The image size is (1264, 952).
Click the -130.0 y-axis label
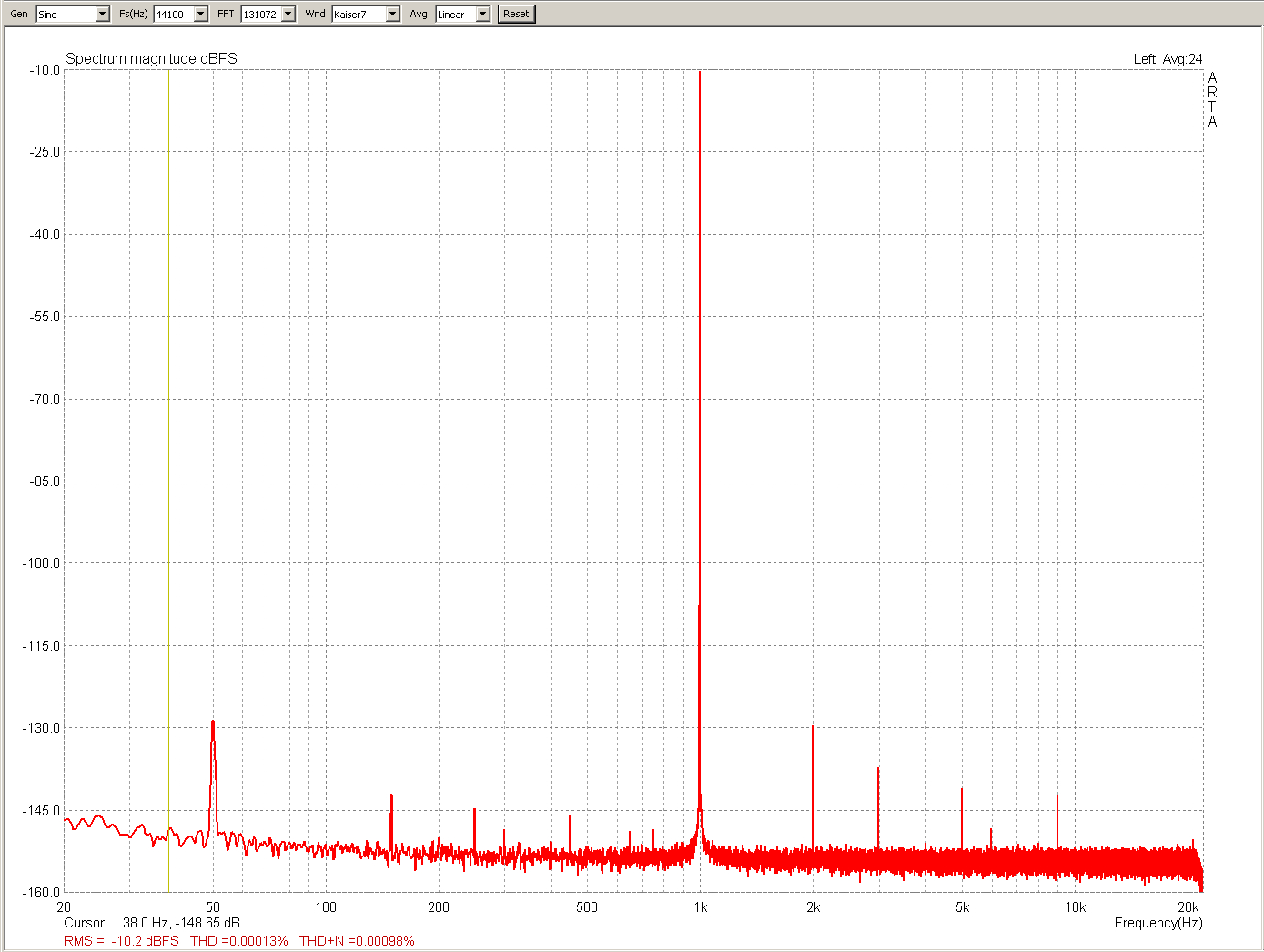pyautogui.click(x=41, y=728)
